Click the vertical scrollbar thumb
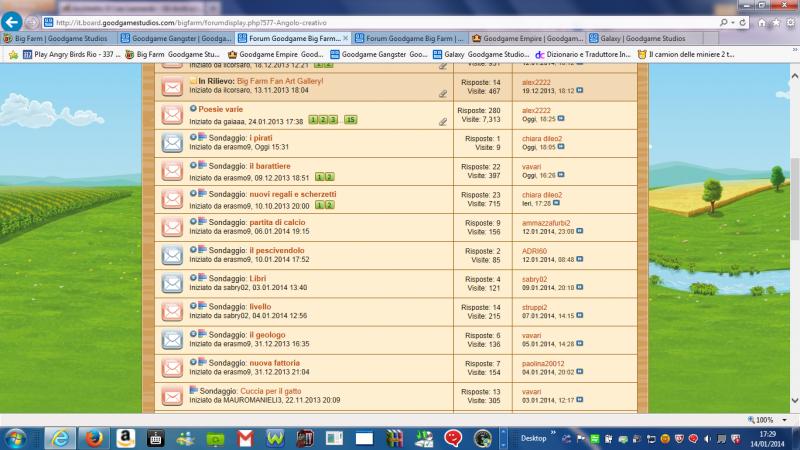800x450 pixels. 794,199
